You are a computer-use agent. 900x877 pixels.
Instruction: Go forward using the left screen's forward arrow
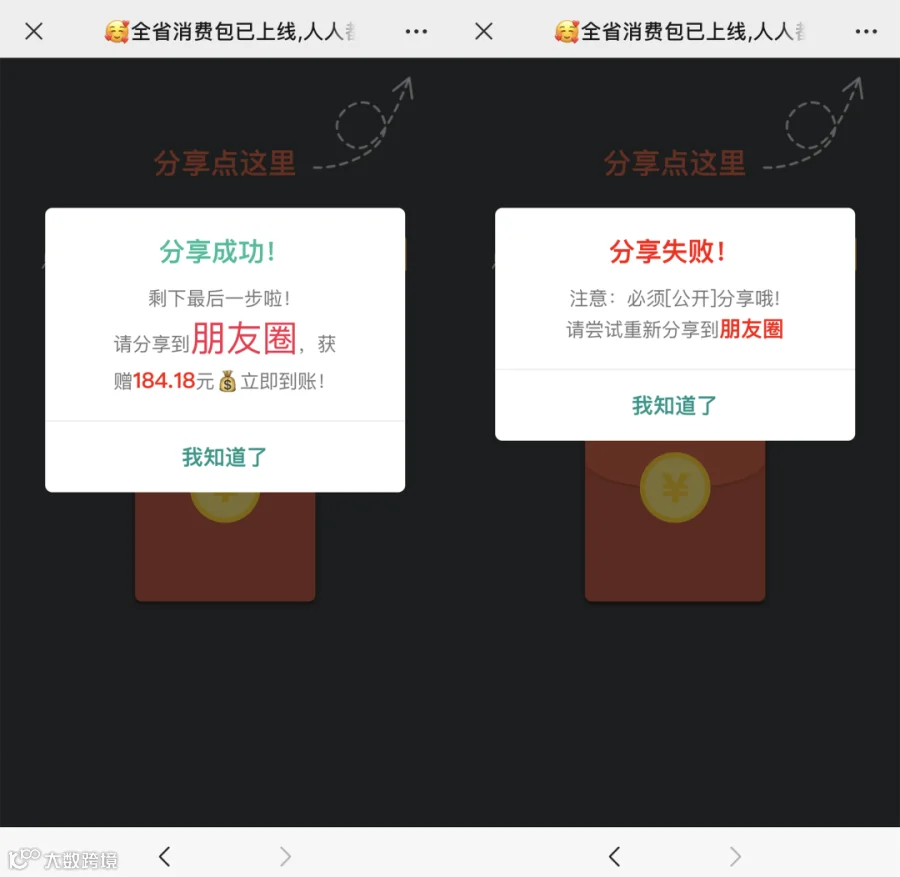coord(285,856)
